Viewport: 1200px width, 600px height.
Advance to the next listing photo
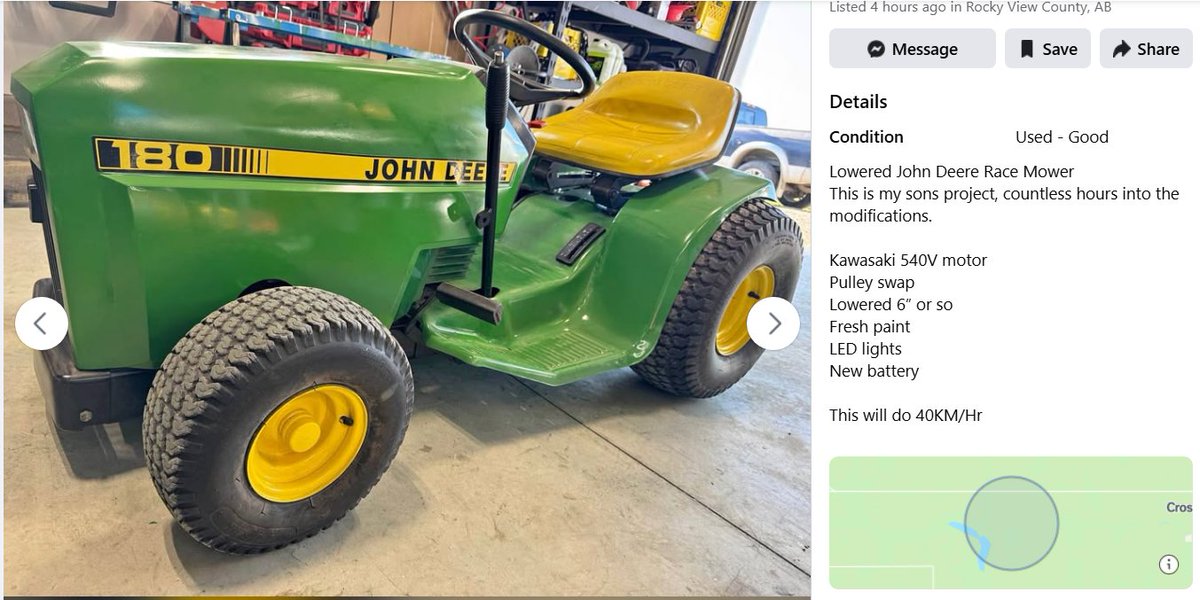[x=773, y=323]
